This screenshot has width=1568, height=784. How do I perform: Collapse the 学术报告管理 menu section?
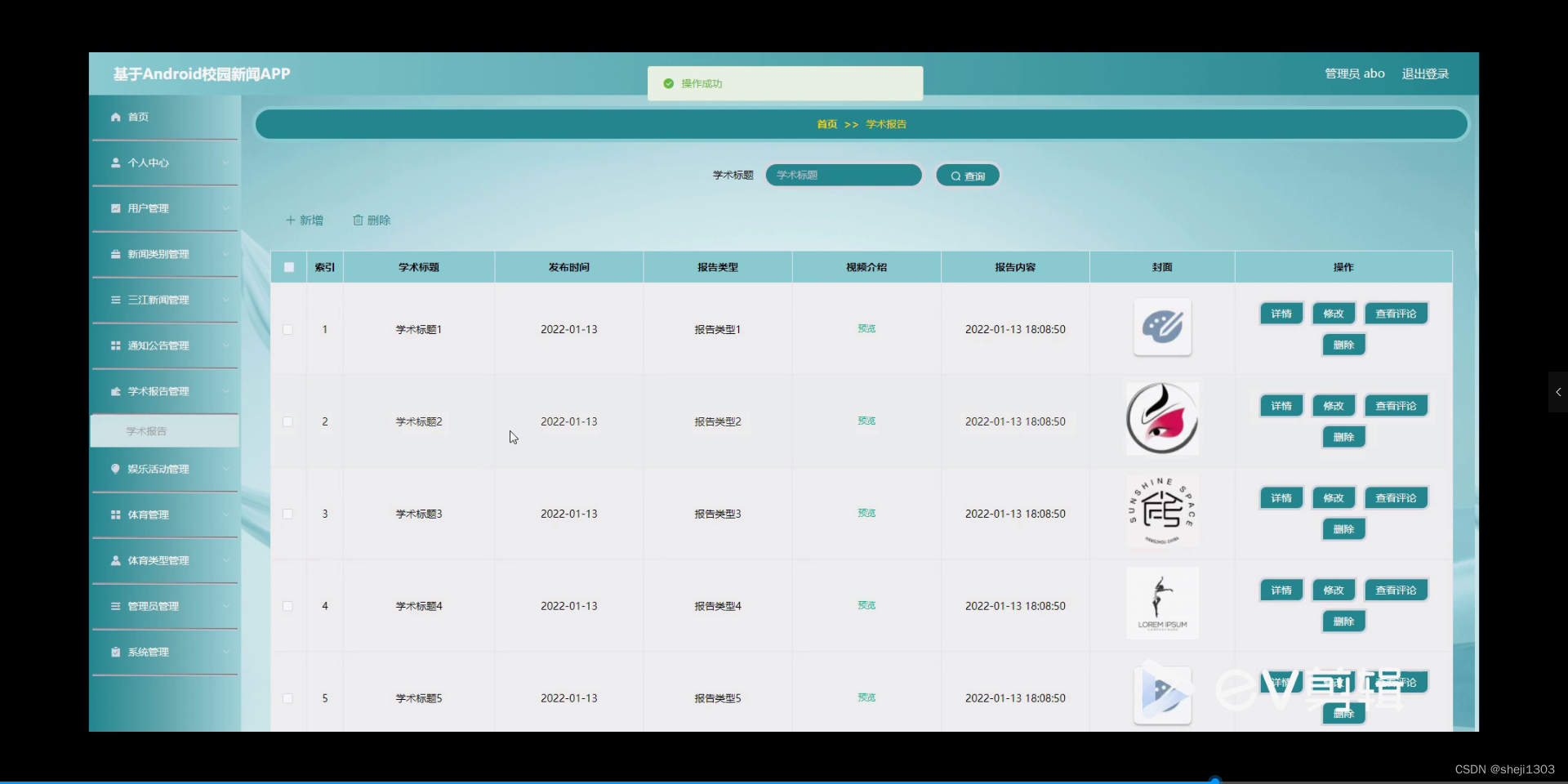click(x=163, y=391)
